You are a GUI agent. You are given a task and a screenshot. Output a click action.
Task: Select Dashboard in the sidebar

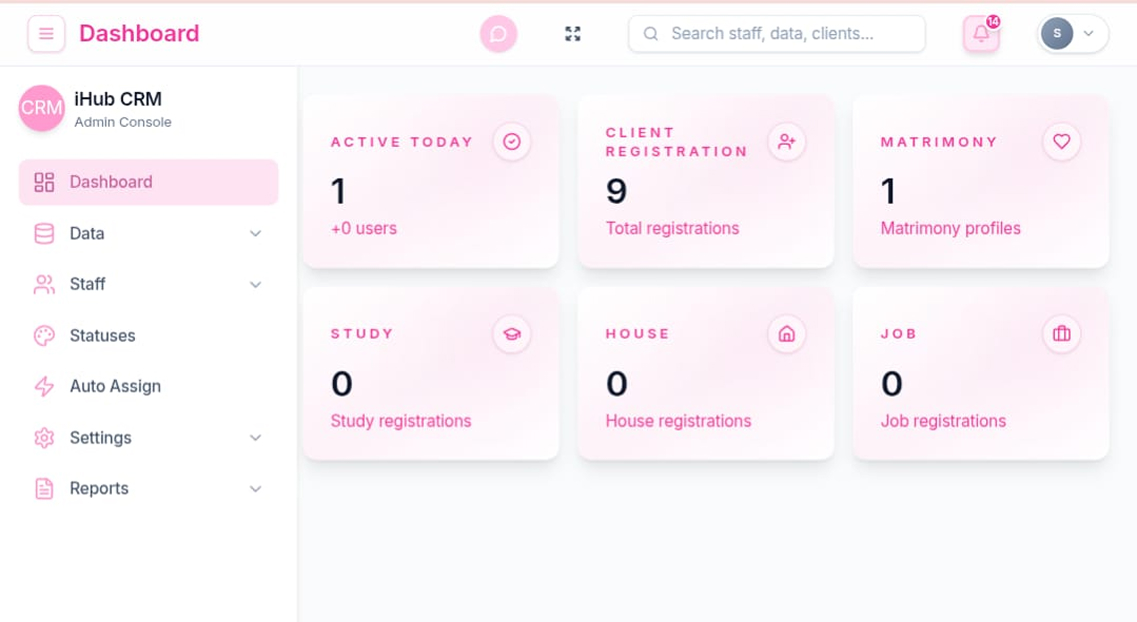148,182
